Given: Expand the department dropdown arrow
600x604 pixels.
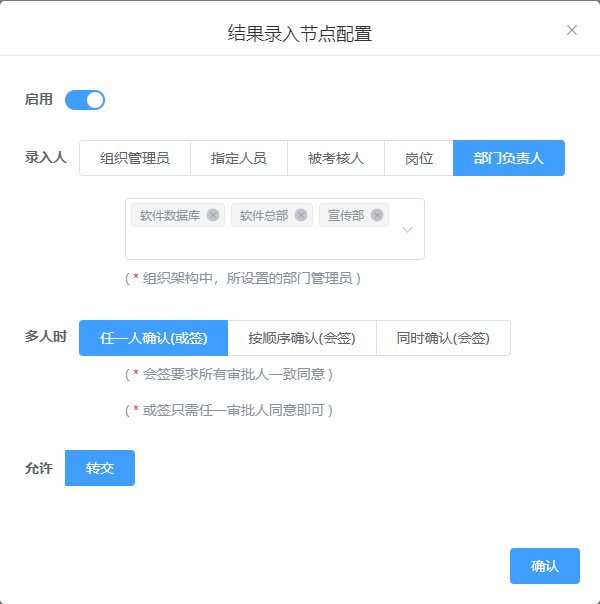Looking at the screenshot, I should (407, 229).
